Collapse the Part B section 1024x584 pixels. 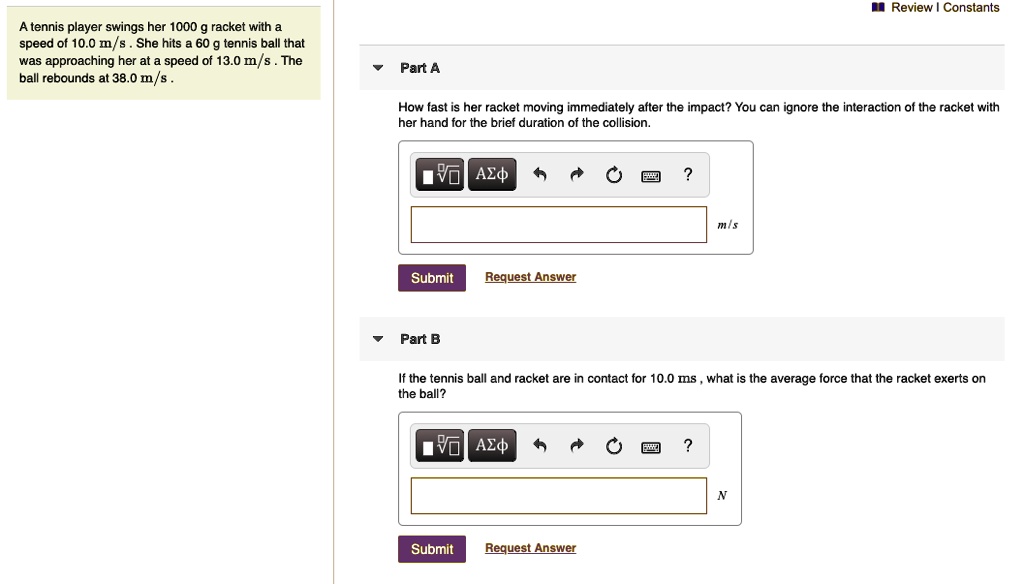[x=378, y=339]
